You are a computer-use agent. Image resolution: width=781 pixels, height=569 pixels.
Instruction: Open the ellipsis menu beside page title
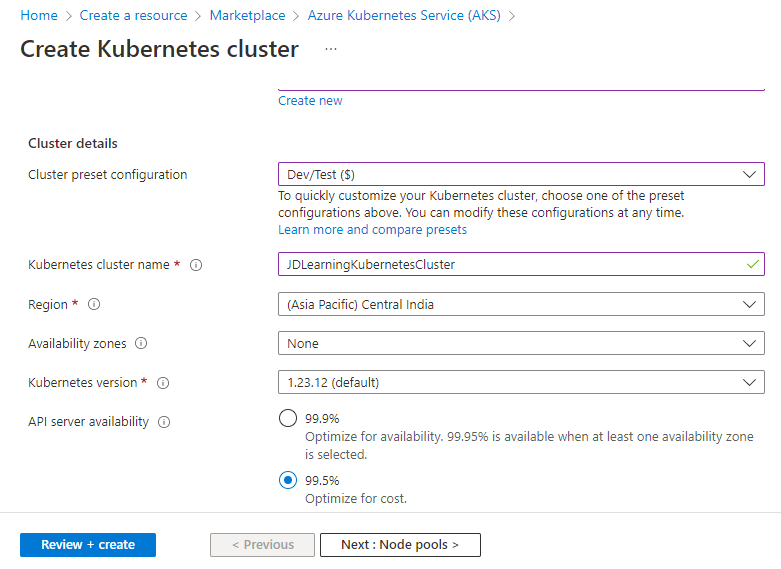(331, 49)
